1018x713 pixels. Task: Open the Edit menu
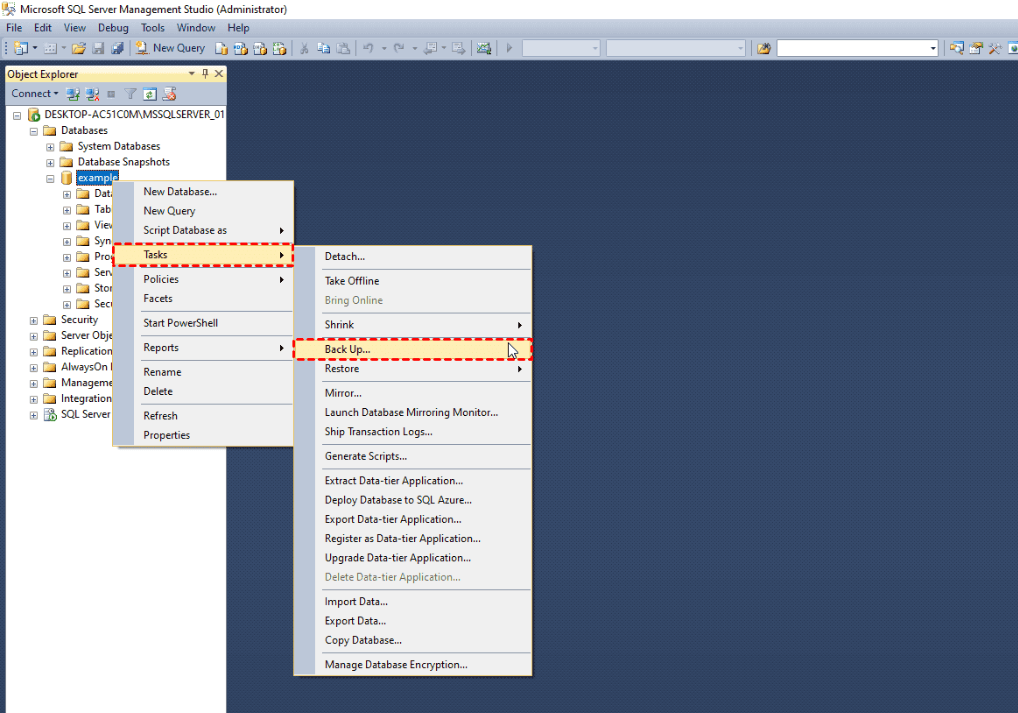click(43, 27)
